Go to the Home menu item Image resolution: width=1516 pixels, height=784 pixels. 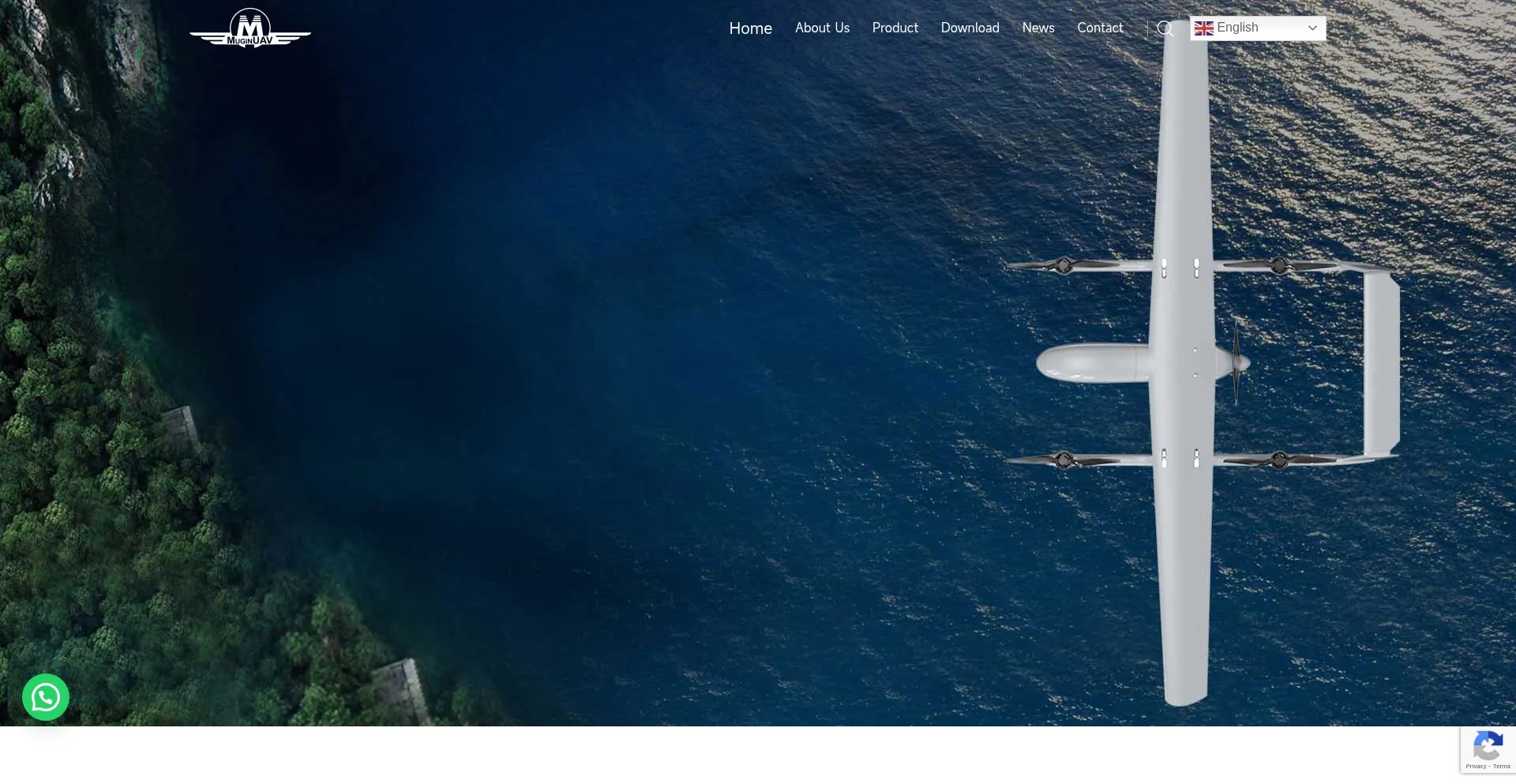[x=750, y=28]
